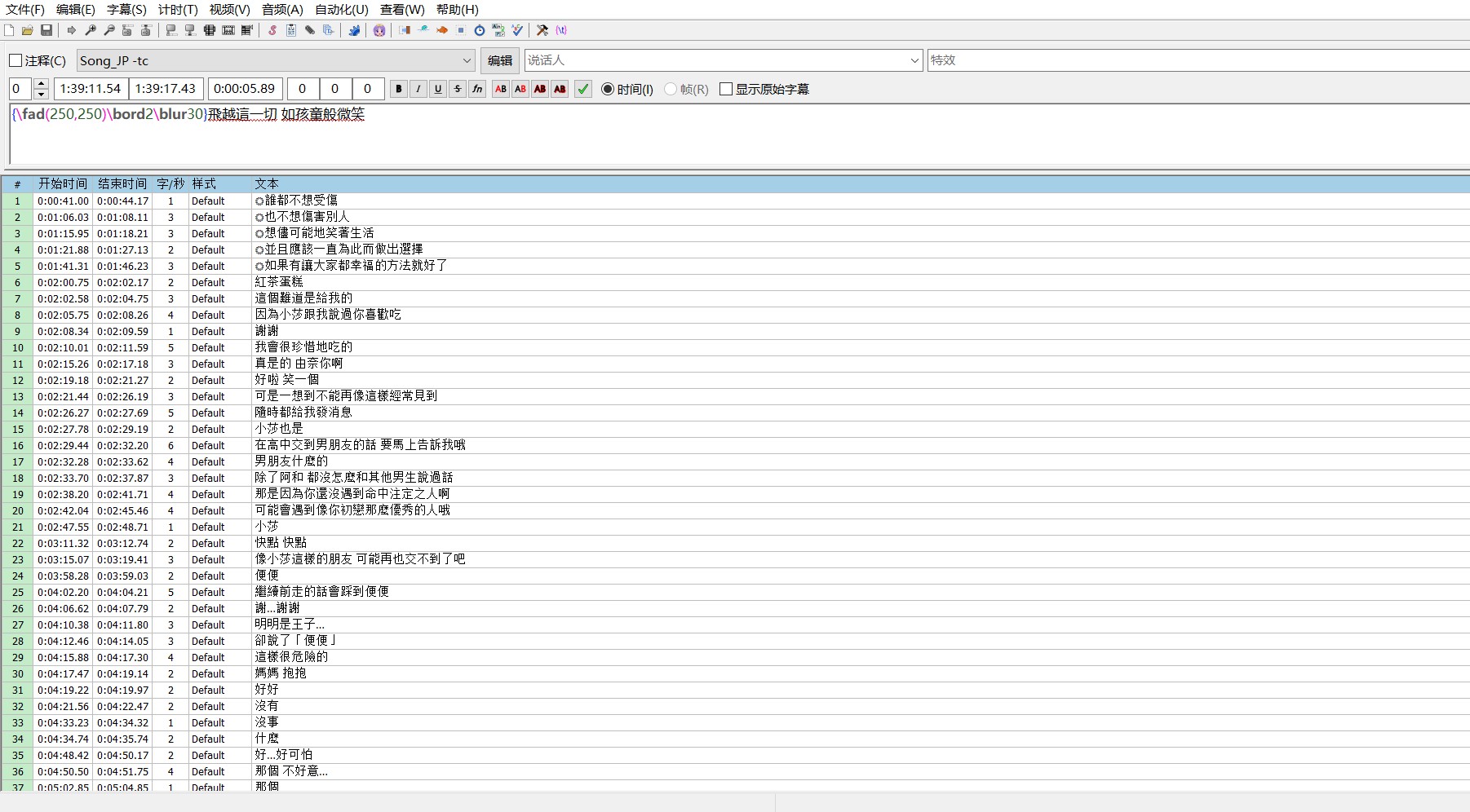The width and height of the screenshot is (1470, 812).
Task: Jump video to subtitle end icon
Action: point(146,30)
